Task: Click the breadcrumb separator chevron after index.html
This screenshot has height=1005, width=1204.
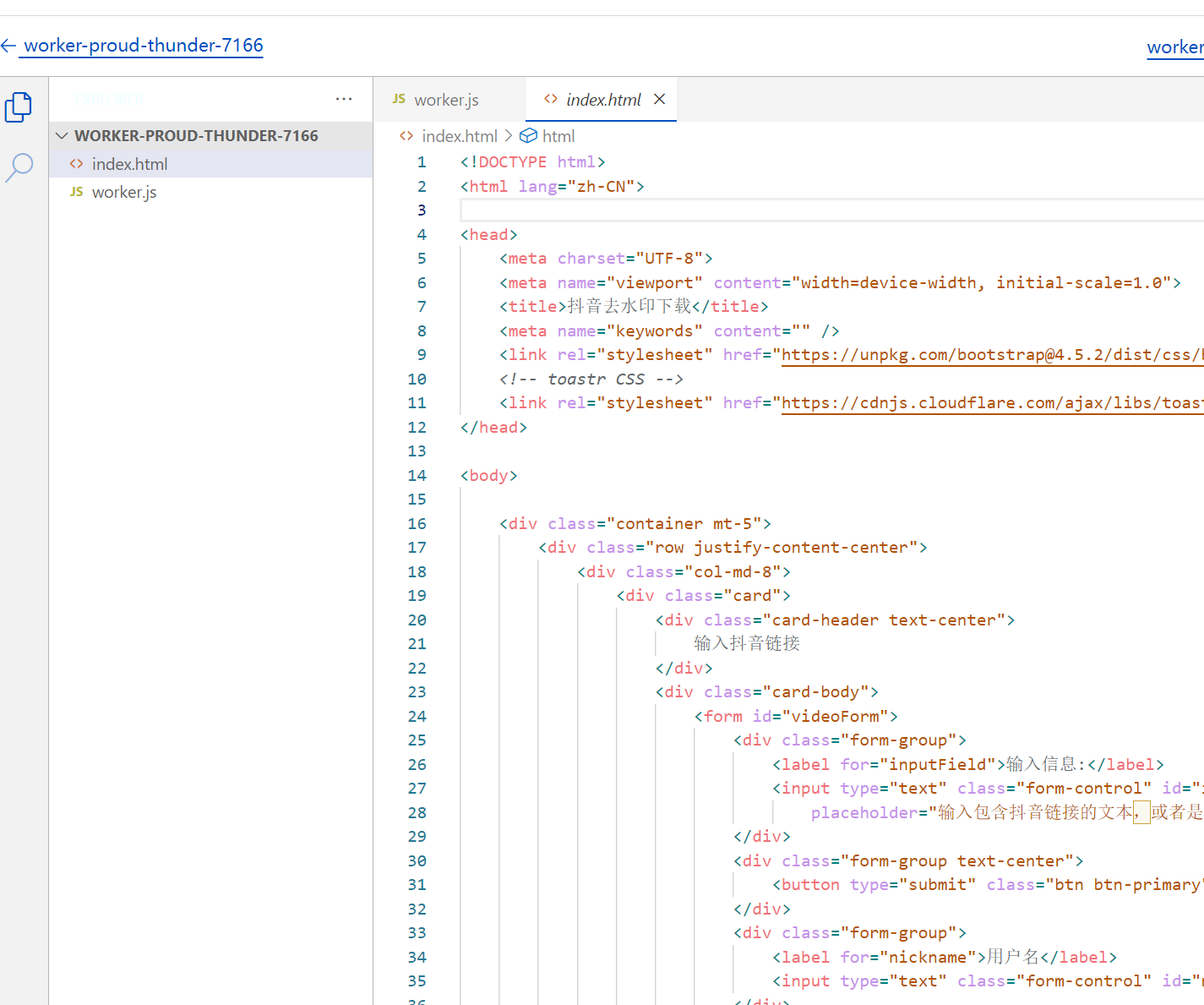Action: point(508,136)
